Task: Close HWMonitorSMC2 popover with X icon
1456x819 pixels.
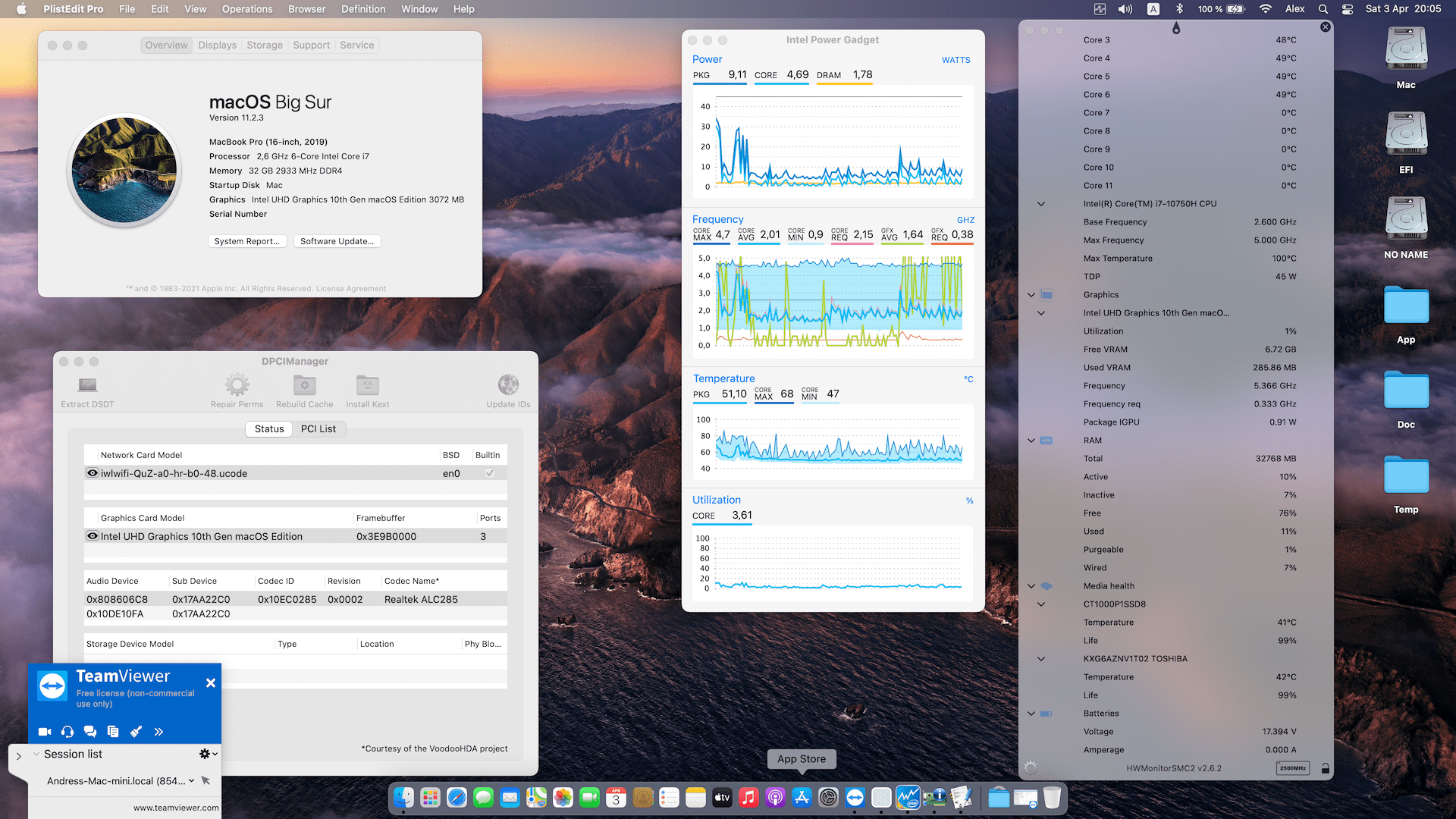Action: (x=1326, y=27)
